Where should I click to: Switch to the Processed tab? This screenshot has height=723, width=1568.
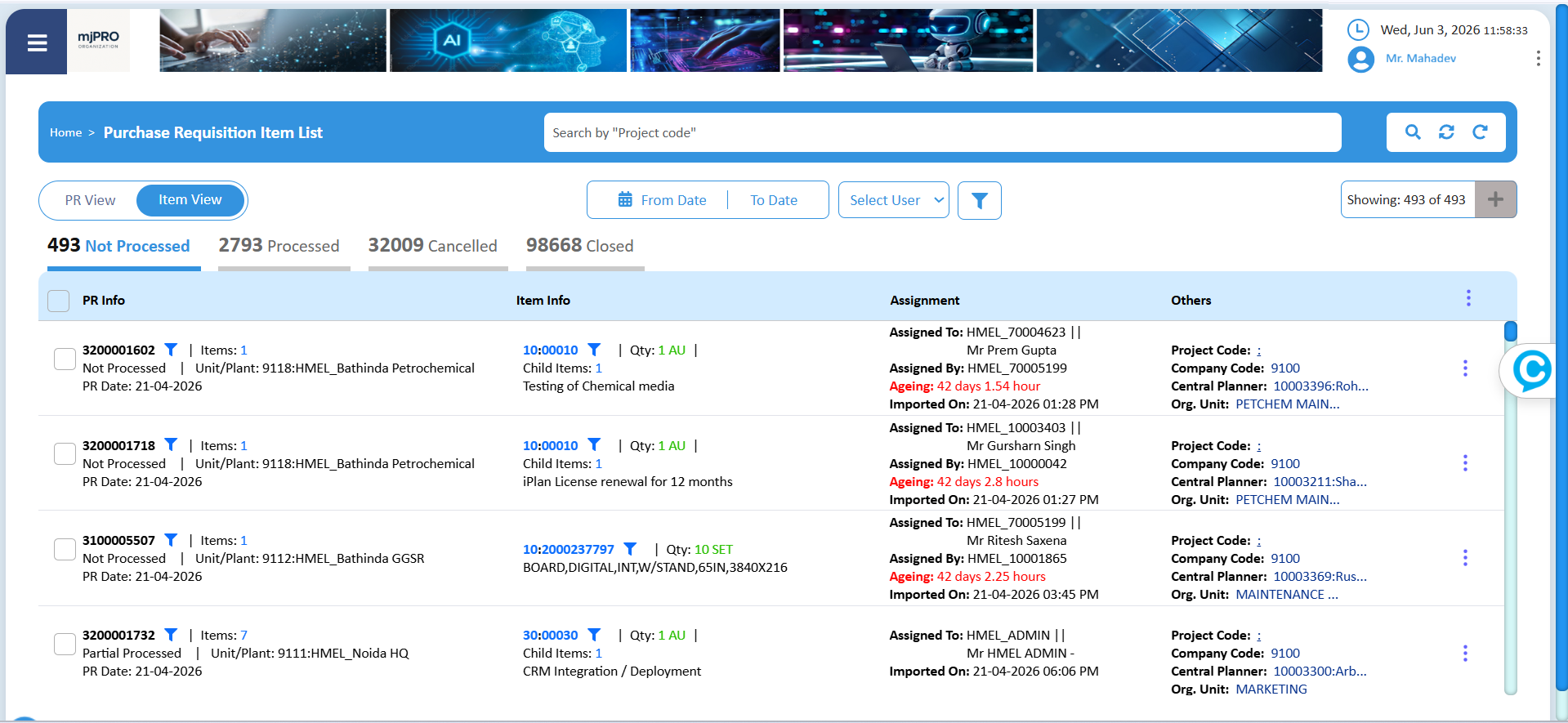(x=279, y=246)
